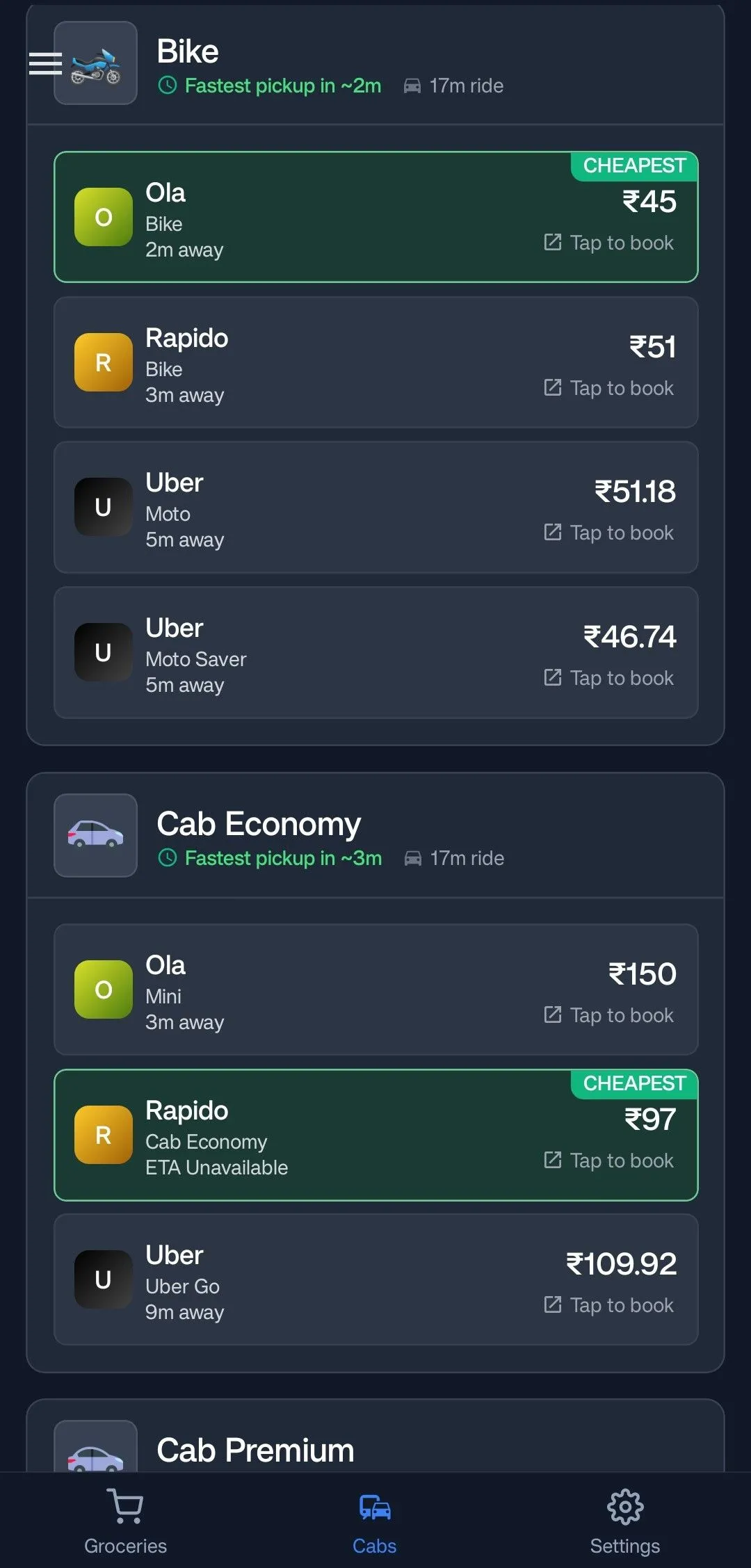Book Uber Moto Saver for ₹46.74

pyautogui.click(x=609, y=678)
